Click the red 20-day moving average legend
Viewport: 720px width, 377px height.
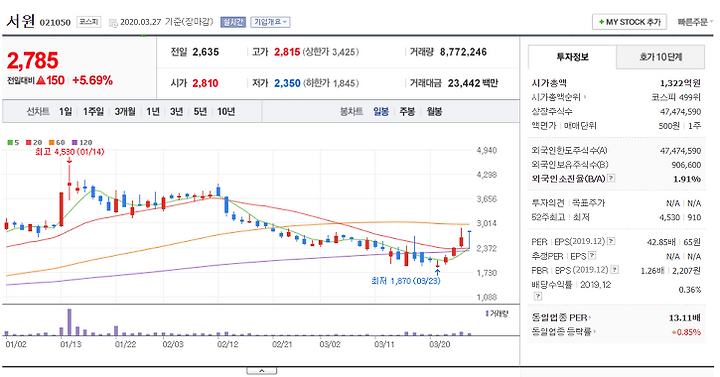[x=34, y=142]
